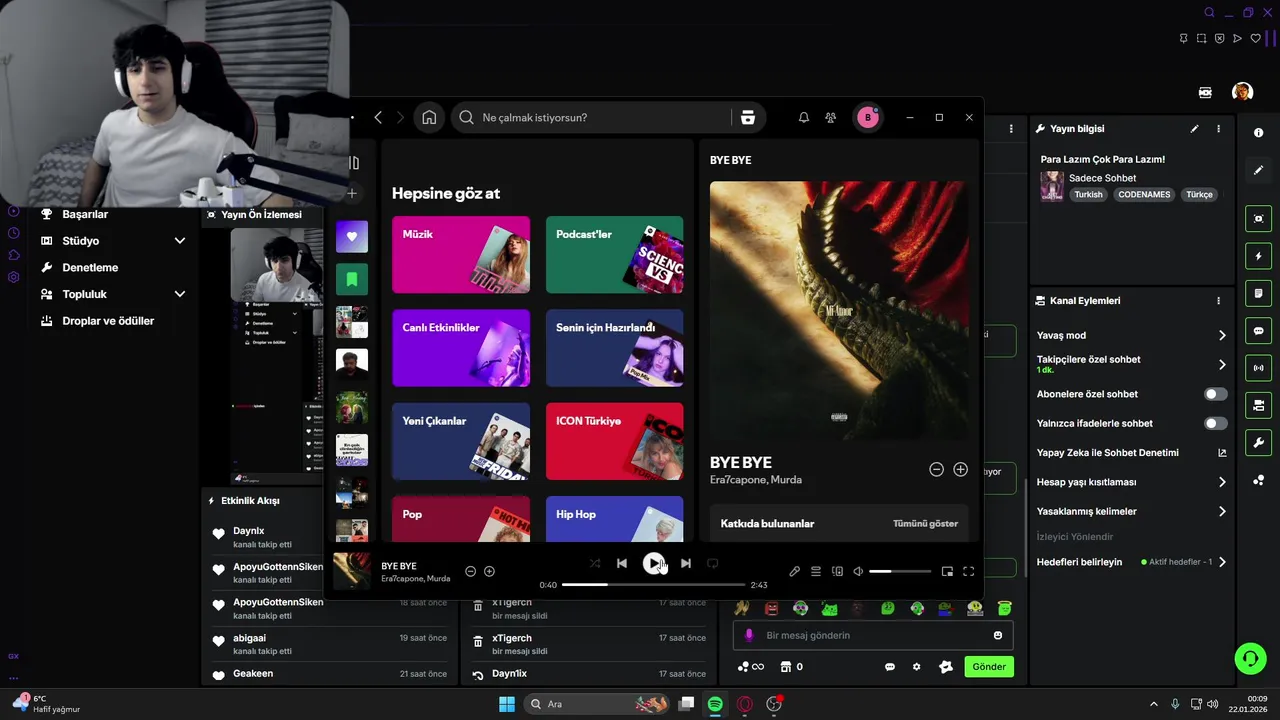Open Liked Songs heart playlist in Spotify sidebar
The image size is (1280, 720).
(x=351, y=237)
